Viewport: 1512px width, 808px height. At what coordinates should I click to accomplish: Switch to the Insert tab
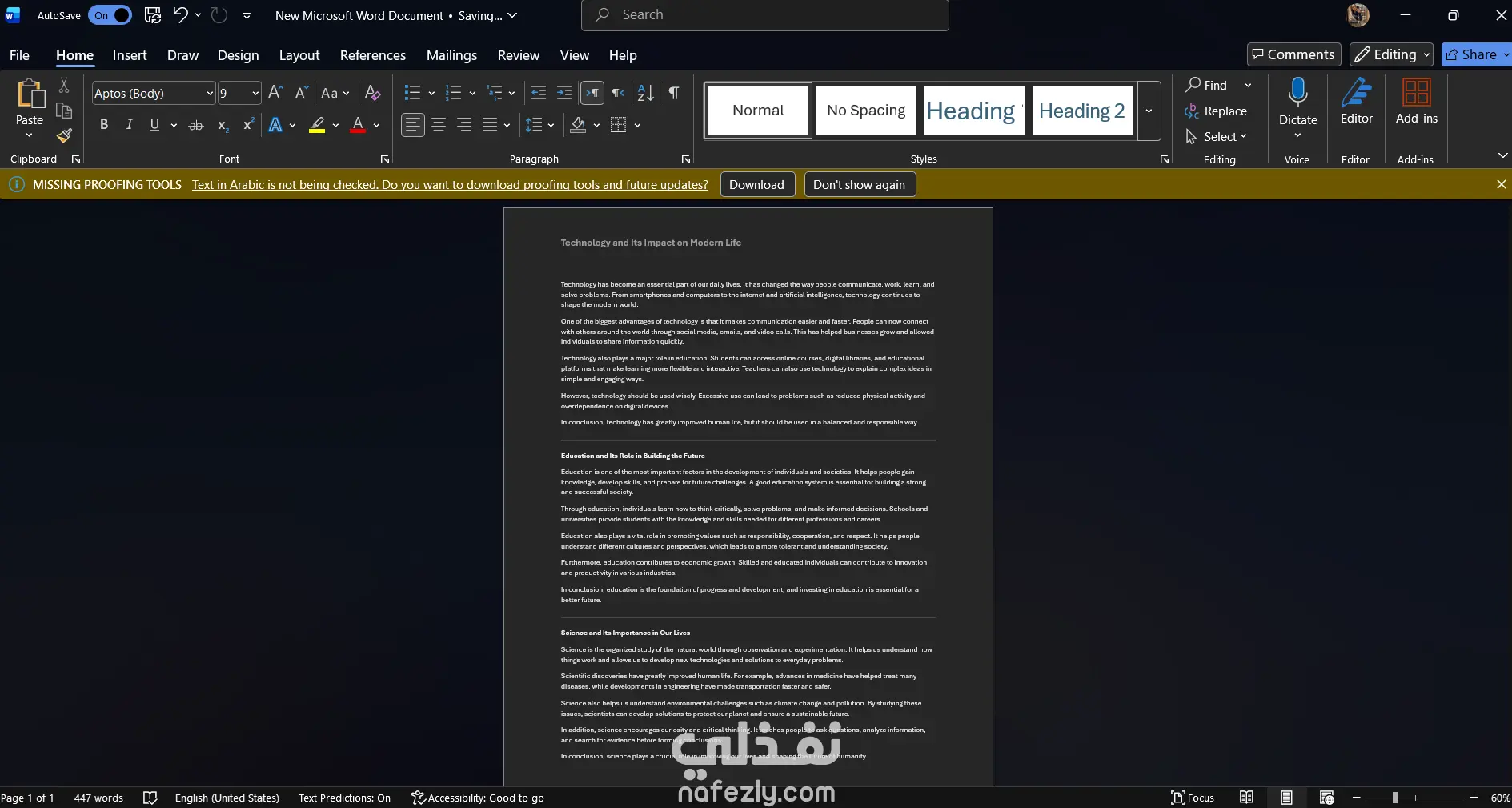tap(130, 55)
